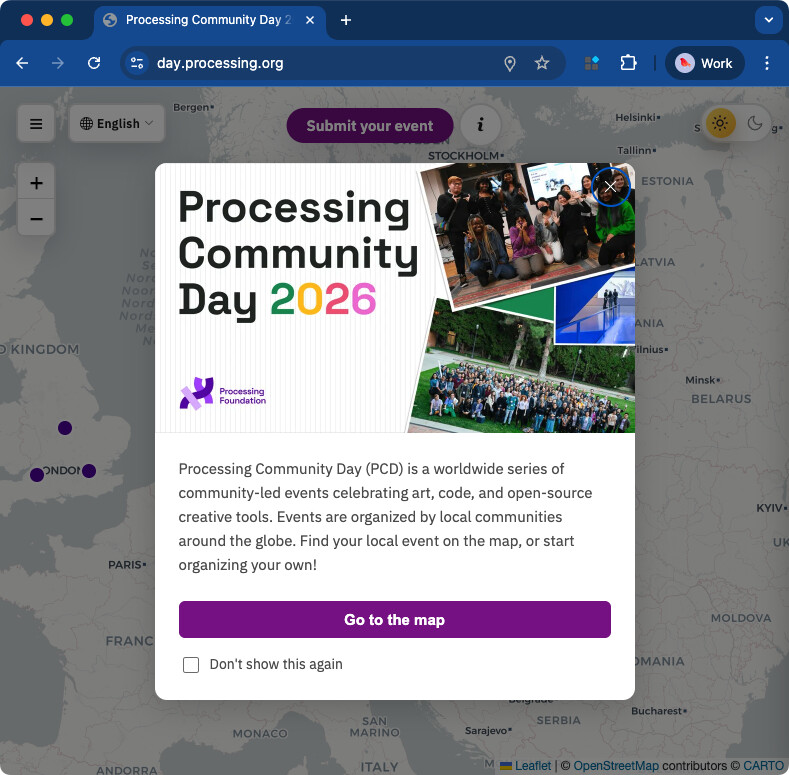Open the OpenStreetMap attribution link

point(616,765)
